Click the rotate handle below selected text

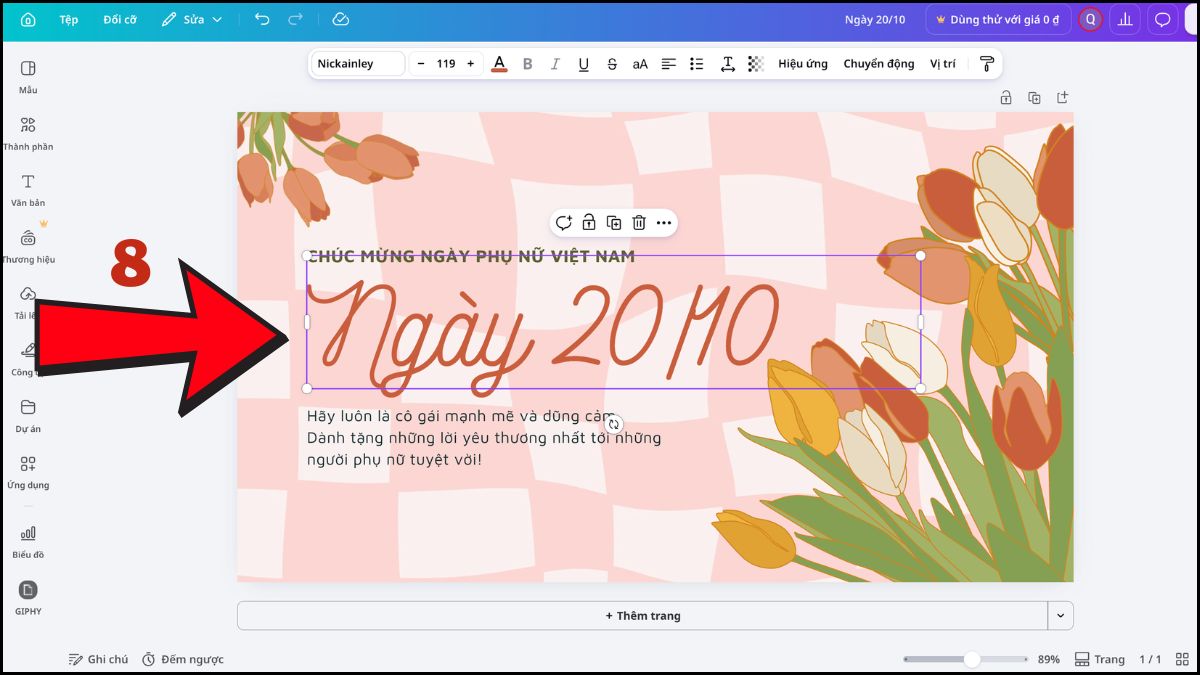(x=614, y=424)
